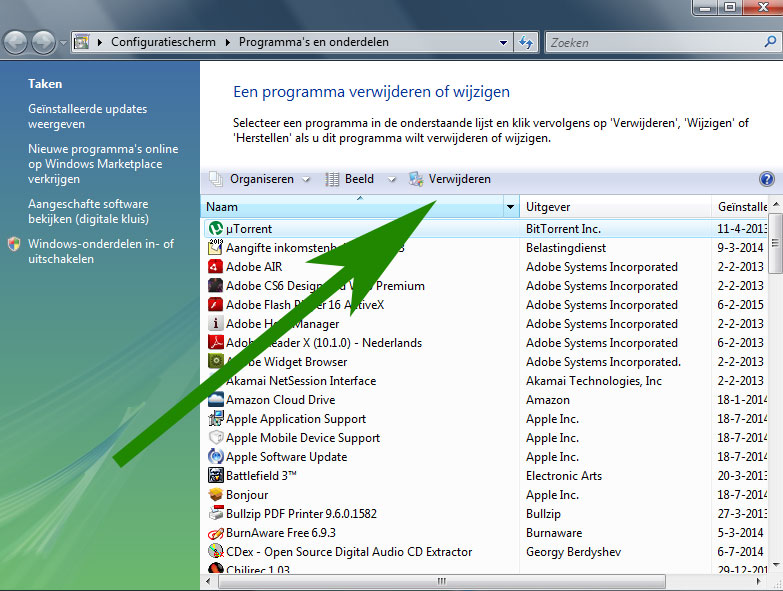Click the Apple Software Update icon

215,456
